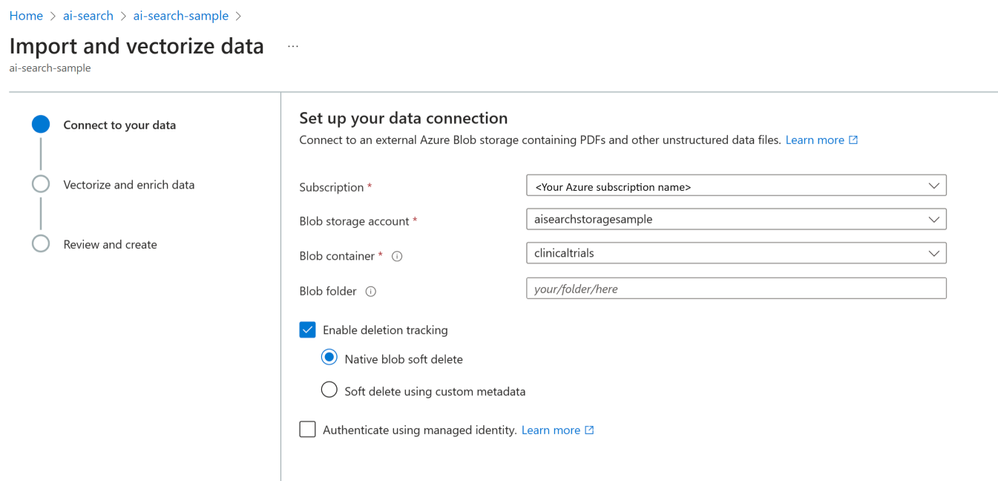Click the Connect to your data step circle
Image resolution: width=998 pixels, height=481 pixels.
tap(41, 124)
